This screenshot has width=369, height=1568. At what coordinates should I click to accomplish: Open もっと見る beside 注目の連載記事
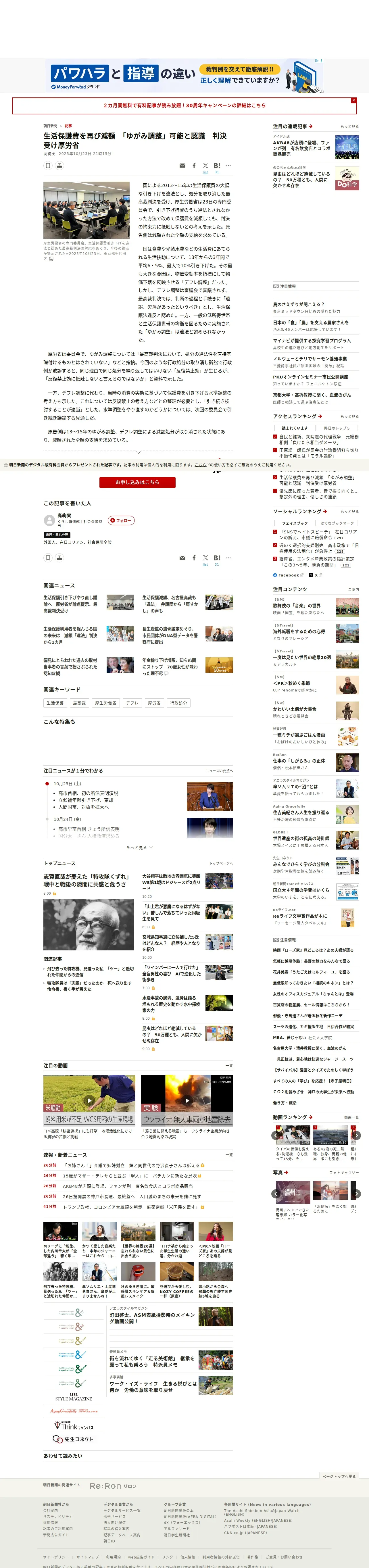pos(349,127)
